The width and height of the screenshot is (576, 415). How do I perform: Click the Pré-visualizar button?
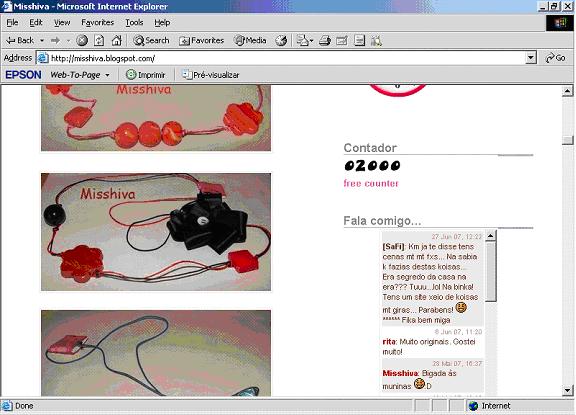[210, 75]
